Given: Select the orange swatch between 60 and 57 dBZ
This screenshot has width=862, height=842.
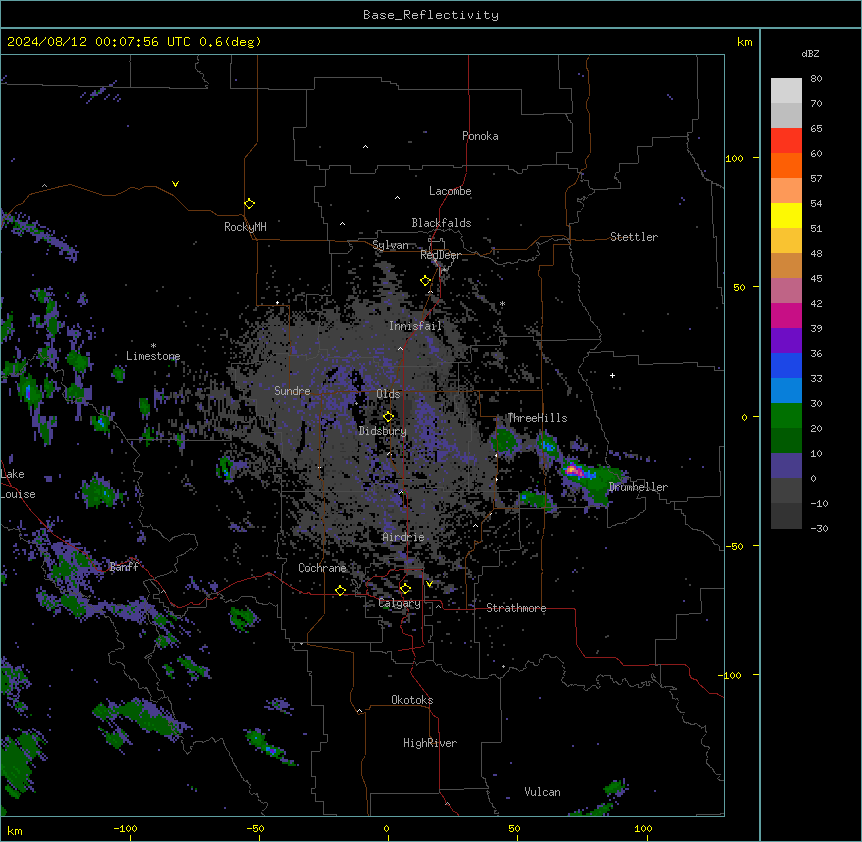Looking at the screenshot, I should coord(786,166).
